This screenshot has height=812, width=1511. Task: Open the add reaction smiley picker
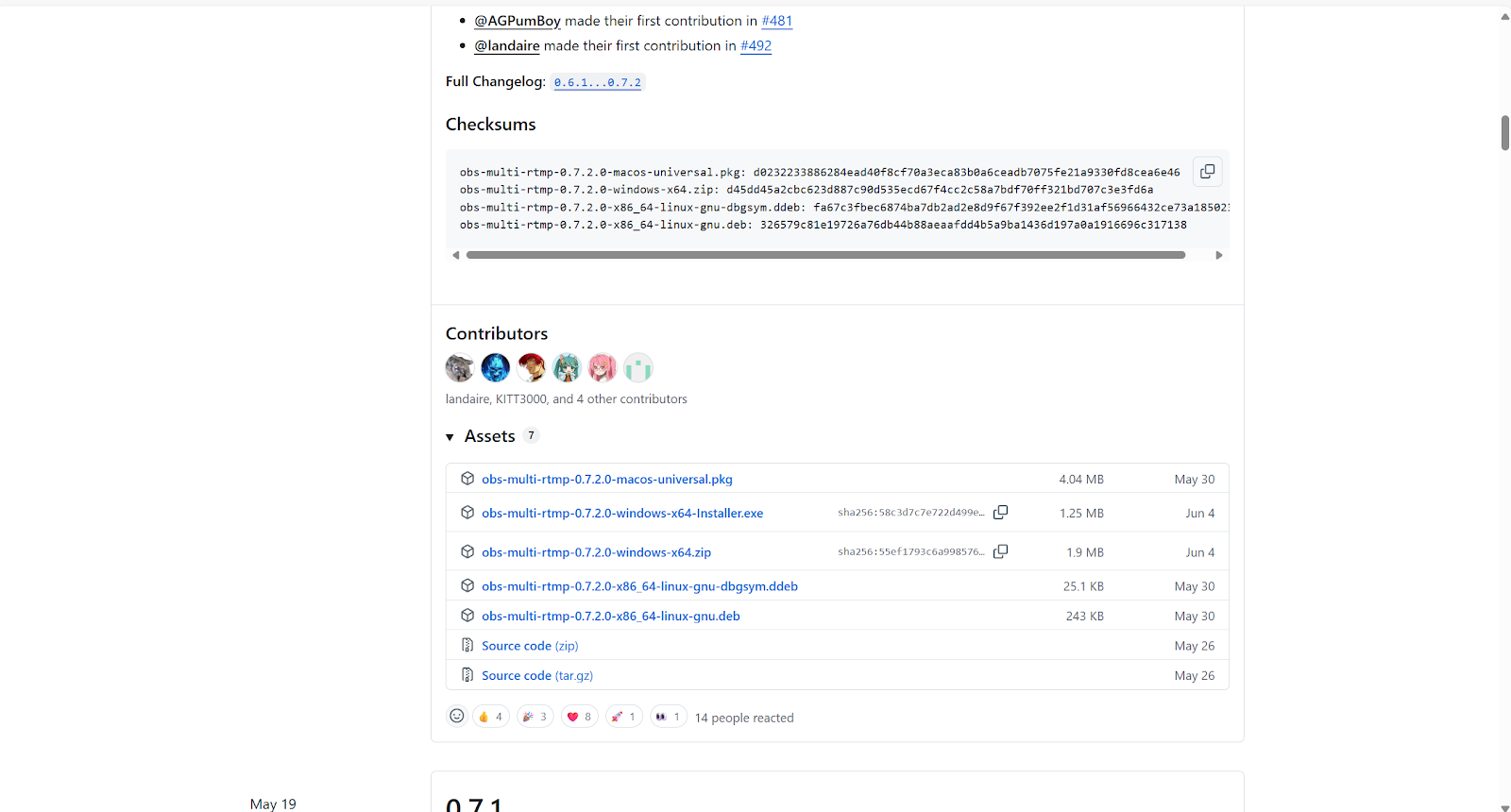[x=457, y=717]
